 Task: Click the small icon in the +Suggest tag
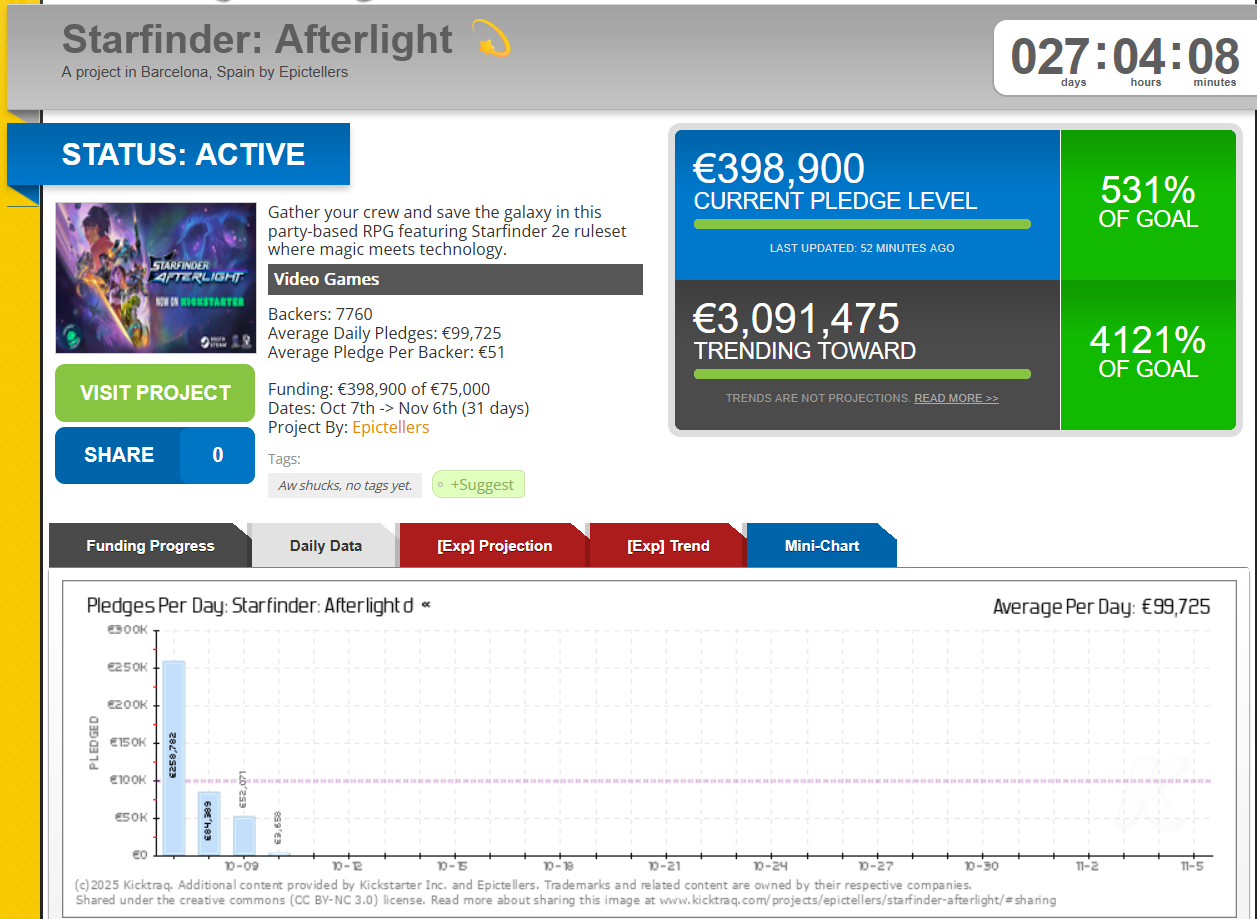tap(441, 485)
